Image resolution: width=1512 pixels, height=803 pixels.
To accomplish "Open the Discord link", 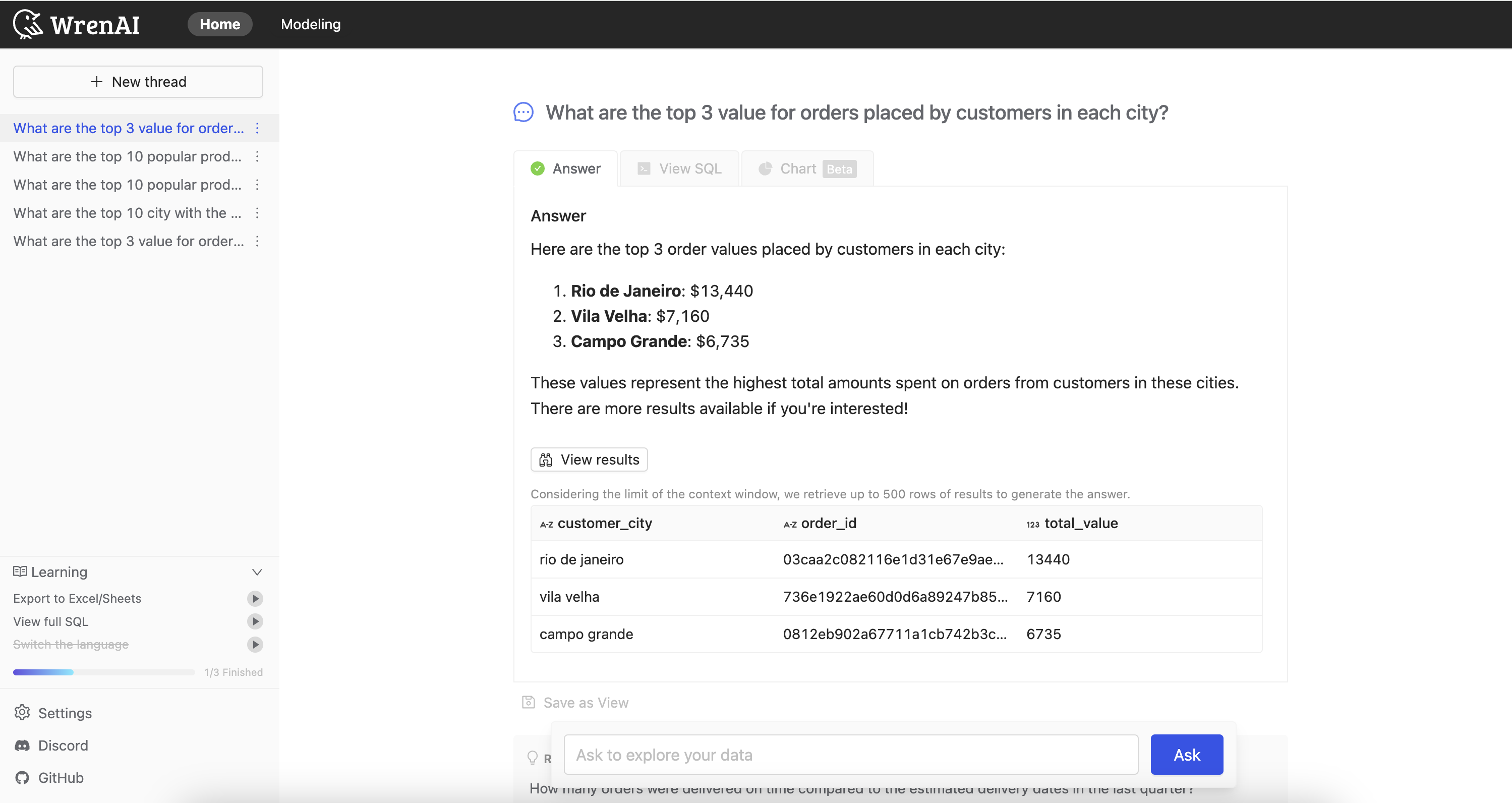I will point(51,745).
